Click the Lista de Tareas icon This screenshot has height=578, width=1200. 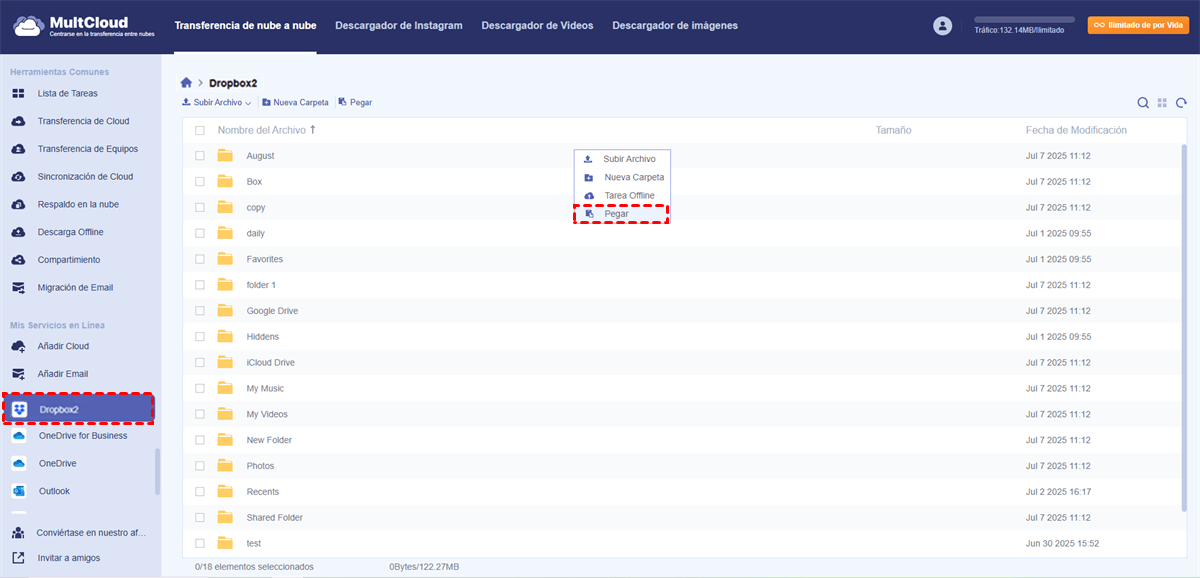click(x=18, y=93)
